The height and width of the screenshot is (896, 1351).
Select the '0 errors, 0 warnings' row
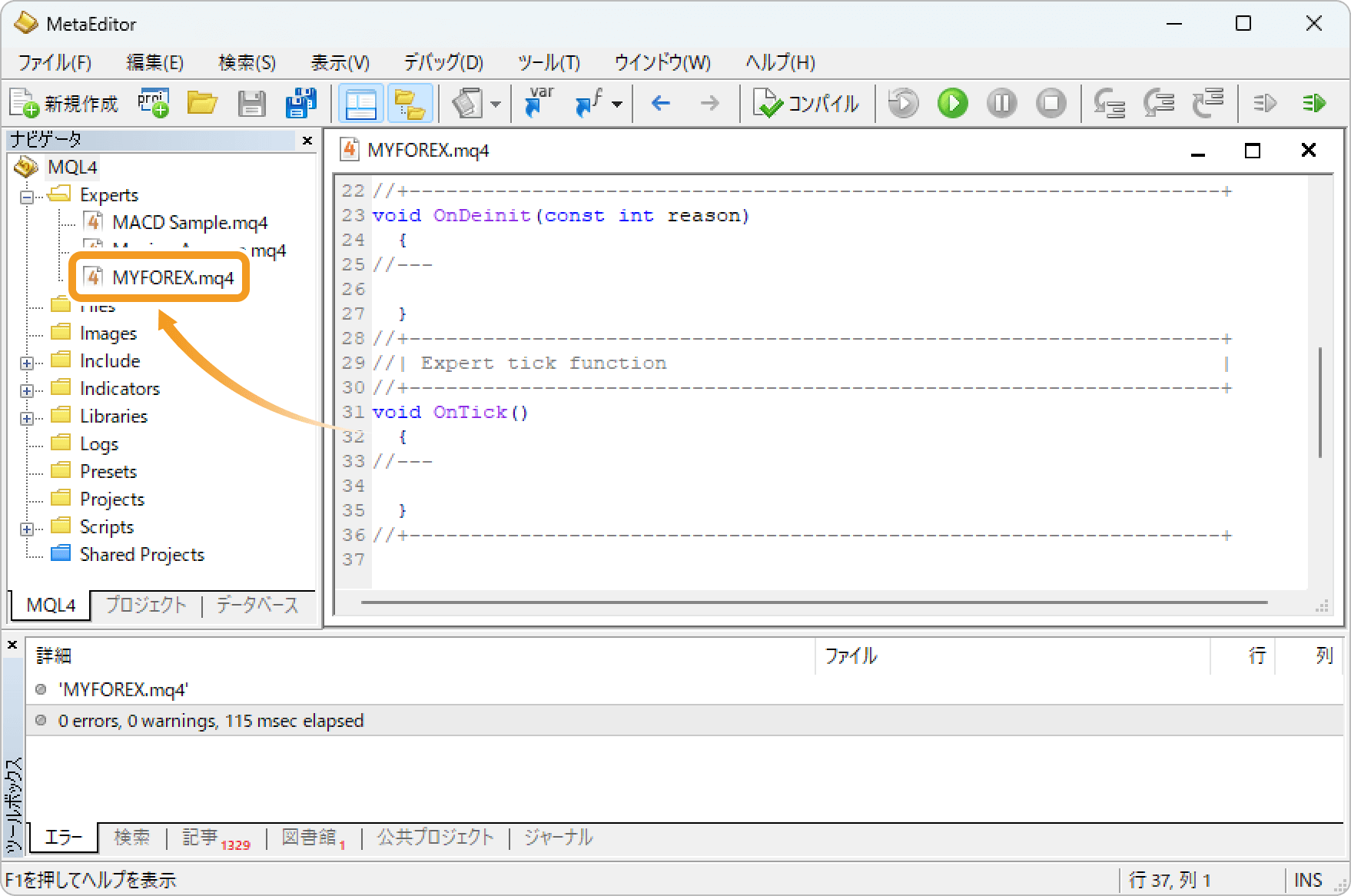pos(686,721)
